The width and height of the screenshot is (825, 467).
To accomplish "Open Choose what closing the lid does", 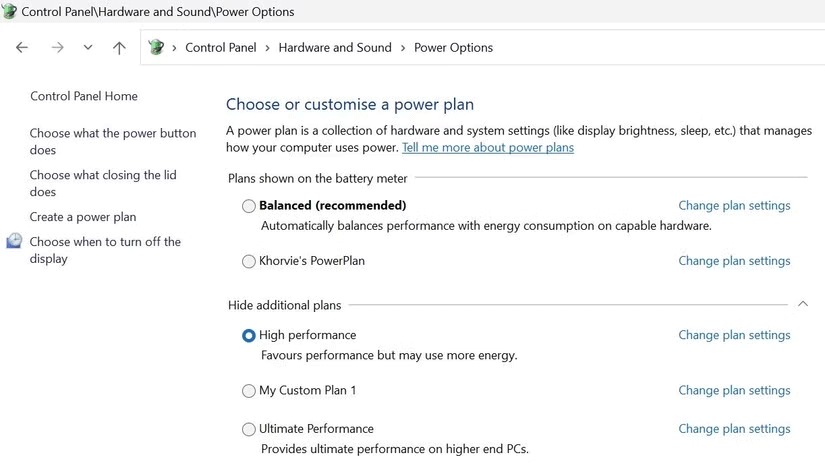I will point(103,183).
